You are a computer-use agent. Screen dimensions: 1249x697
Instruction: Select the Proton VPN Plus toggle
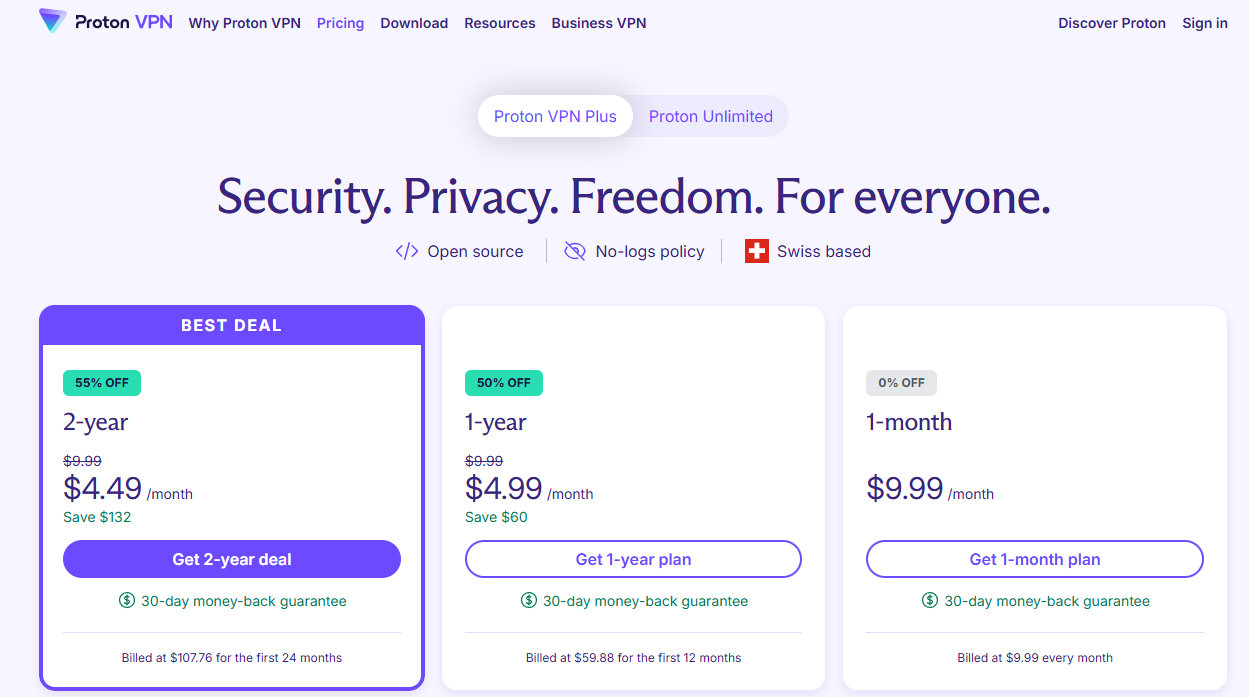tap(554, 115)
